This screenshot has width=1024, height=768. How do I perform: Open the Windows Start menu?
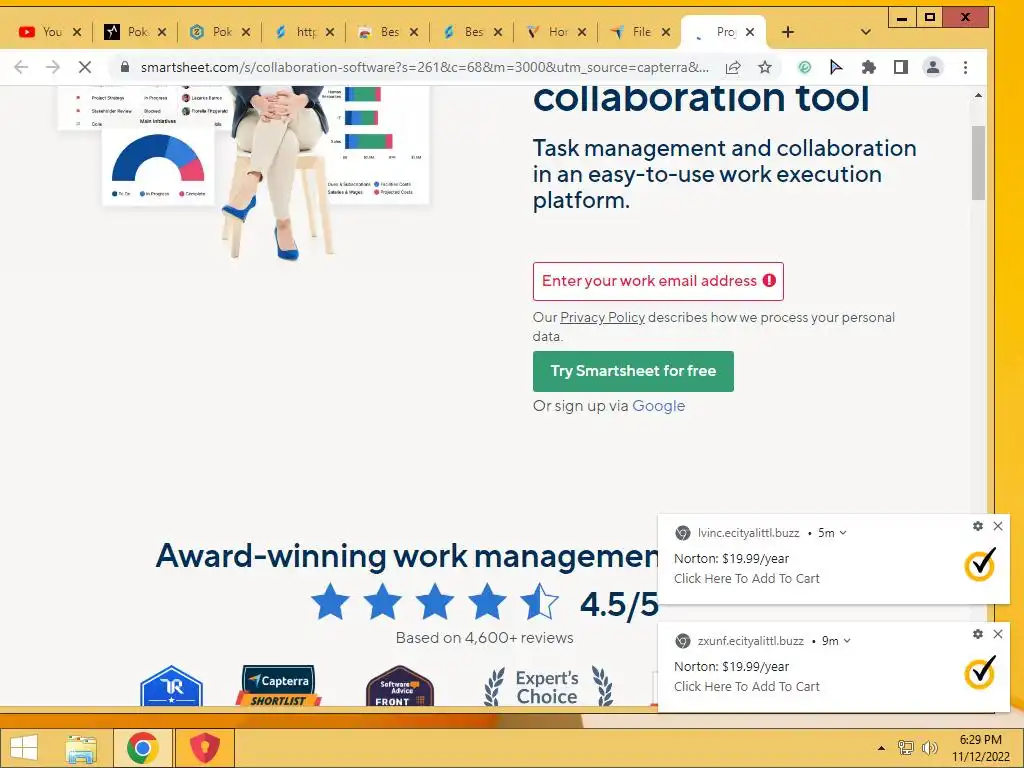[24, 748]
